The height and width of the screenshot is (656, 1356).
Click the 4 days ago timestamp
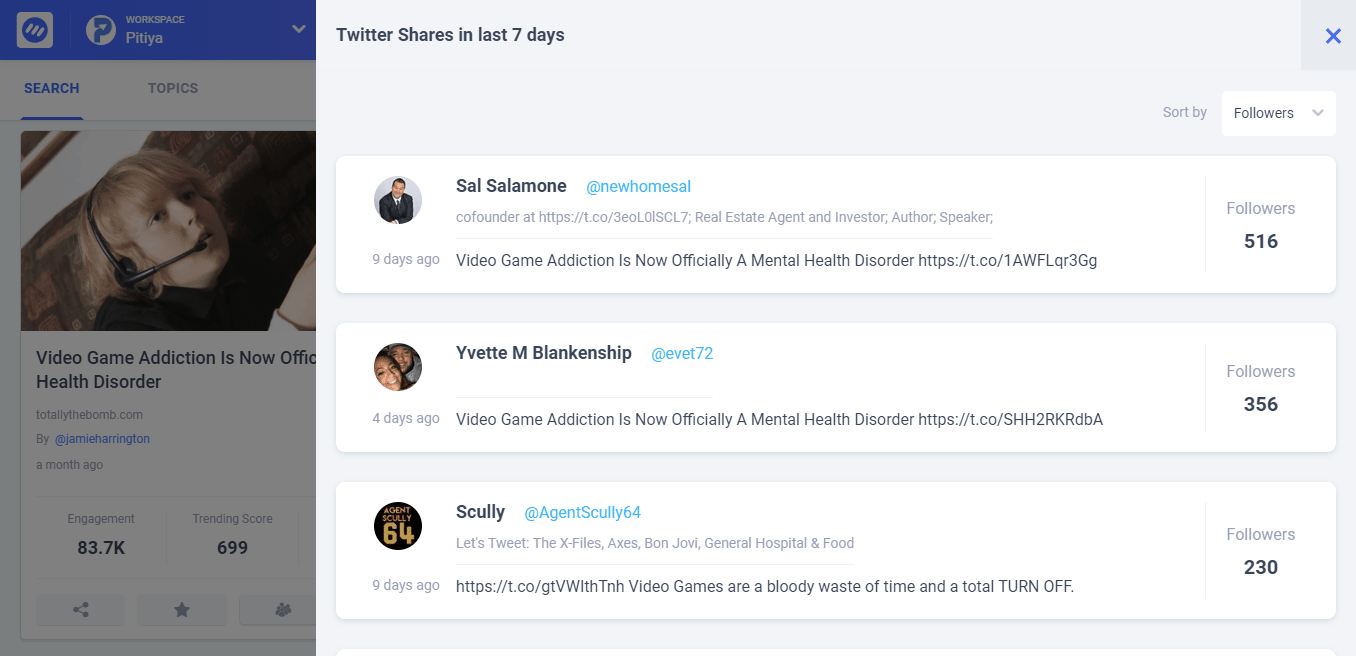pyautogui.click(x=406, y=418)
